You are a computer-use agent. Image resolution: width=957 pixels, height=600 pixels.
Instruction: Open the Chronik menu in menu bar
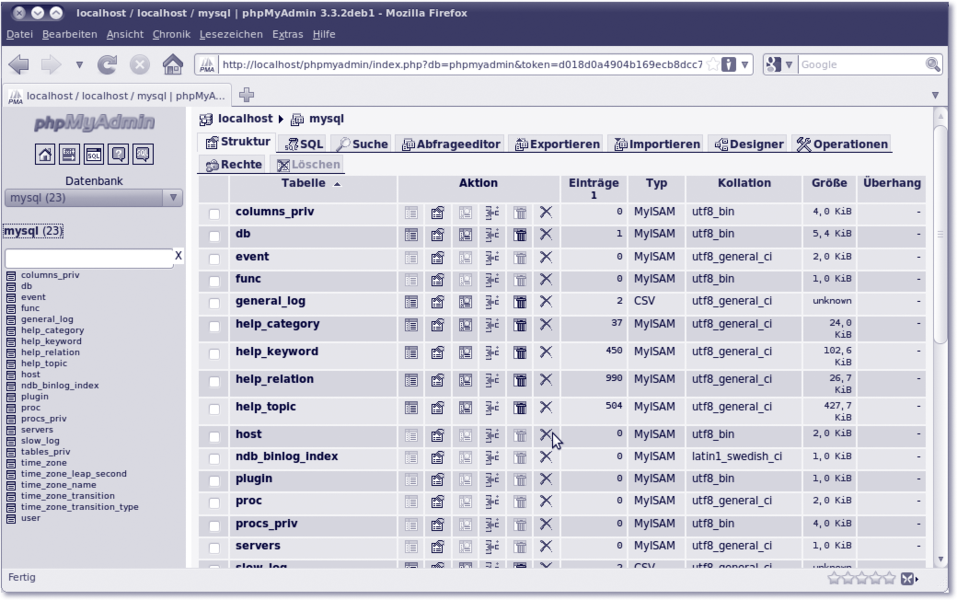pyautogui.click(x=171, y=34)
